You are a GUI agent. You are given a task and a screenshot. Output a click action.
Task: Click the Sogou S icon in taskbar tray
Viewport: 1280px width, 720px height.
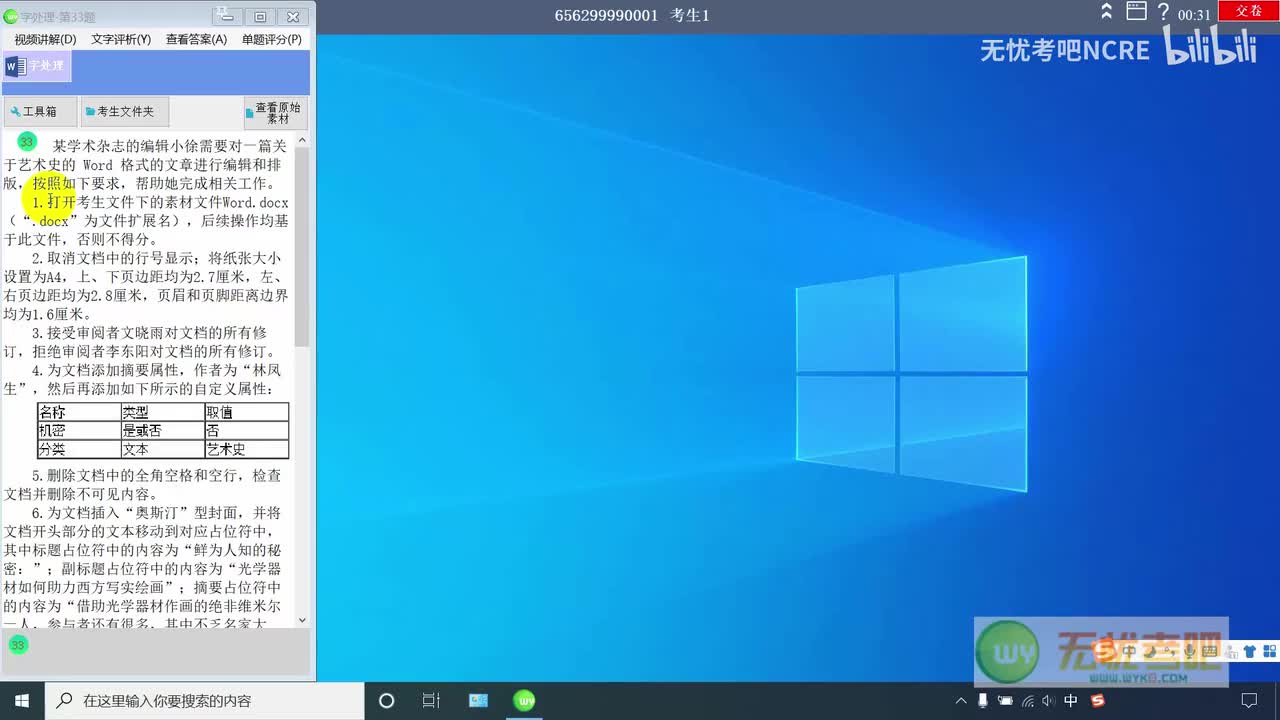[x=1097, y=701]
